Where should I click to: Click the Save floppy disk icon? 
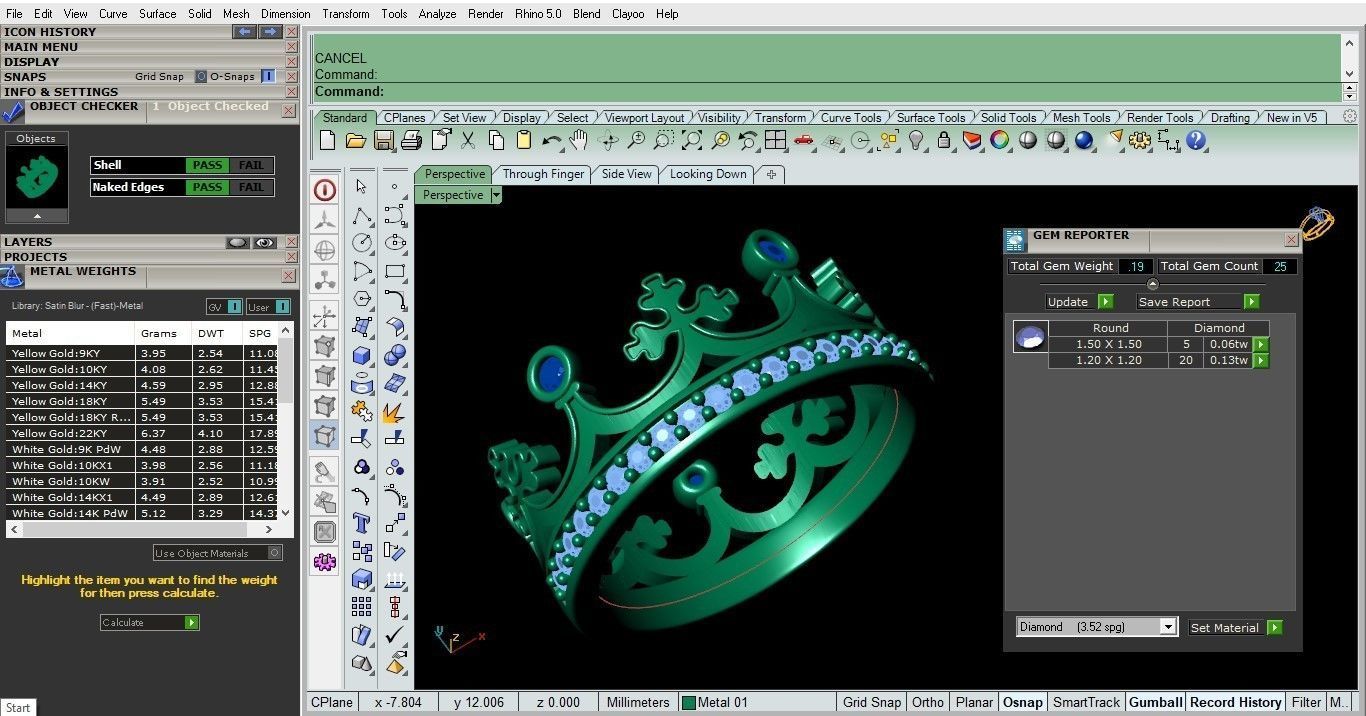[x=383, y=141]
